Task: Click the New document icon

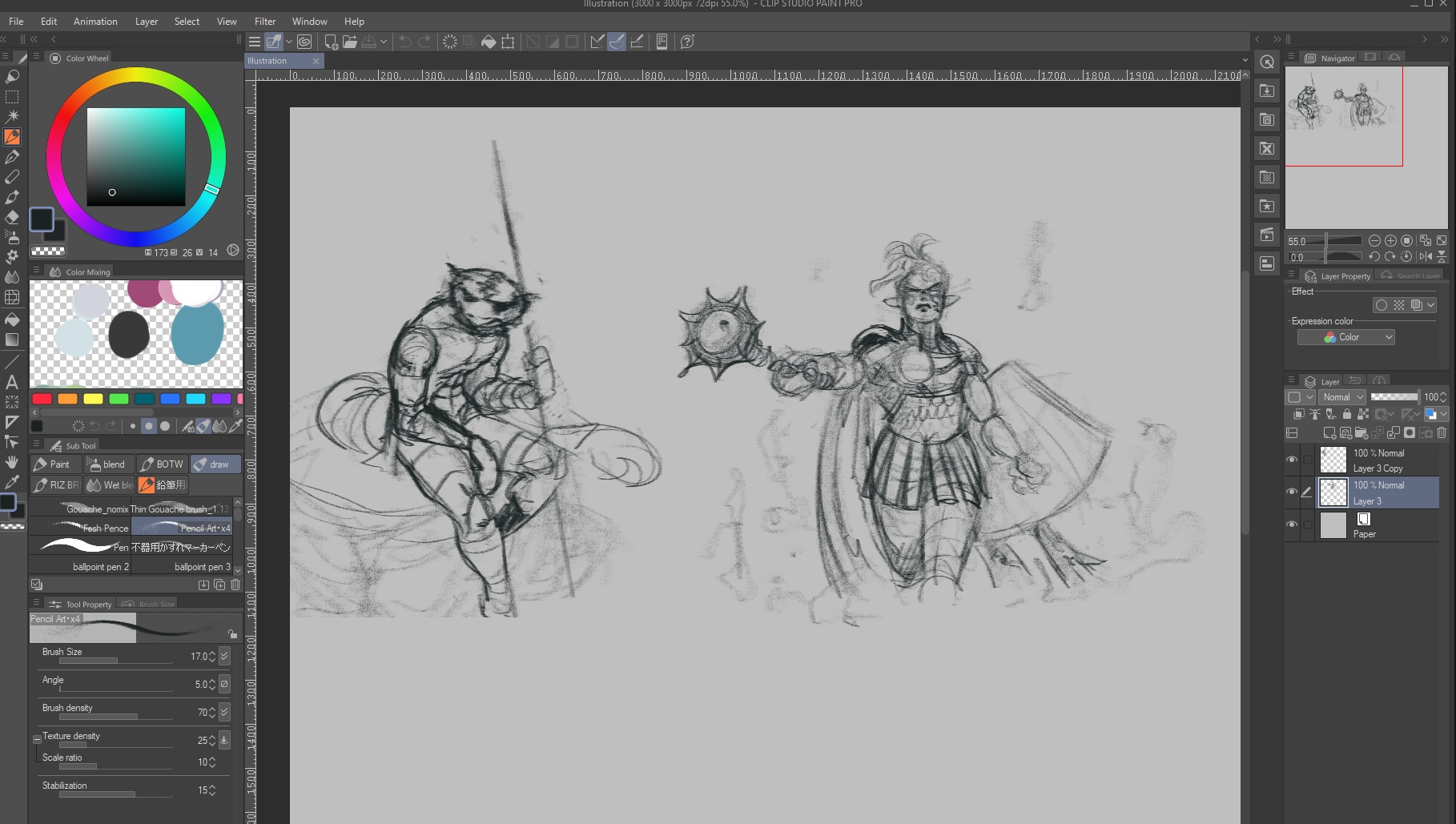Action: pyautogui.click(x=330, y=42)
